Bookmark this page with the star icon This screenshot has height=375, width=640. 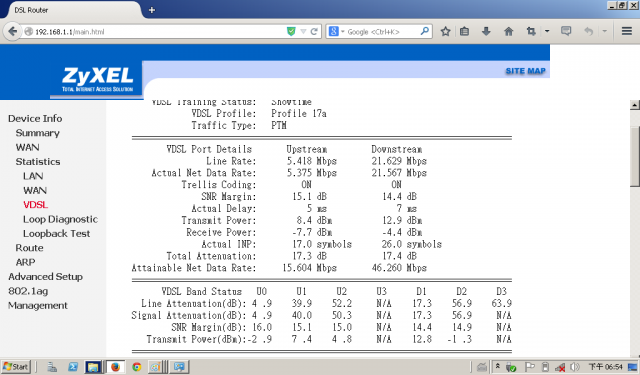pyautogui.click(x=445, y=31)
